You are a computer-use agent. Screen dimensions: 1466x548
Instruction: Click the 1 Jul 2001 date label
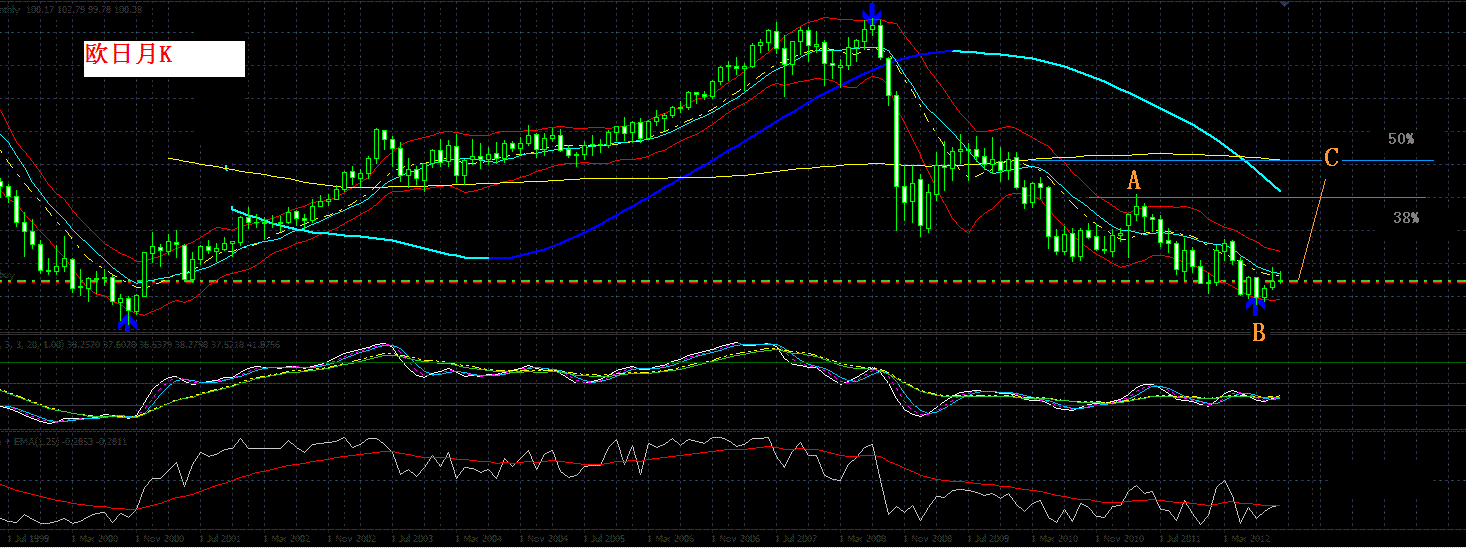(x=218, y=538)
